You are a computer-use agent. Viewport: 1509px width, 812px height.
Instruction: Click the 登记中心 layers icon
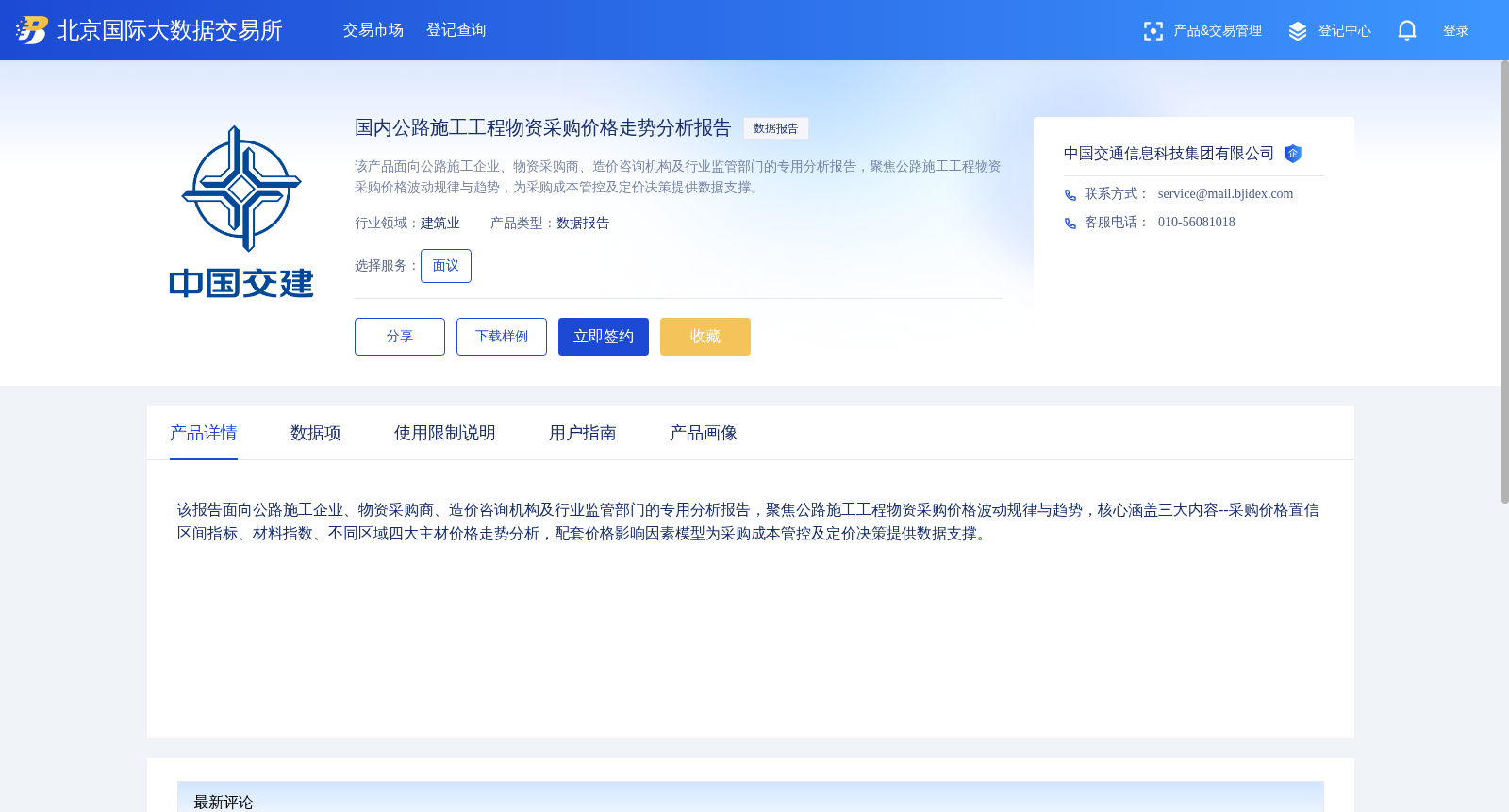[1298, 31]
